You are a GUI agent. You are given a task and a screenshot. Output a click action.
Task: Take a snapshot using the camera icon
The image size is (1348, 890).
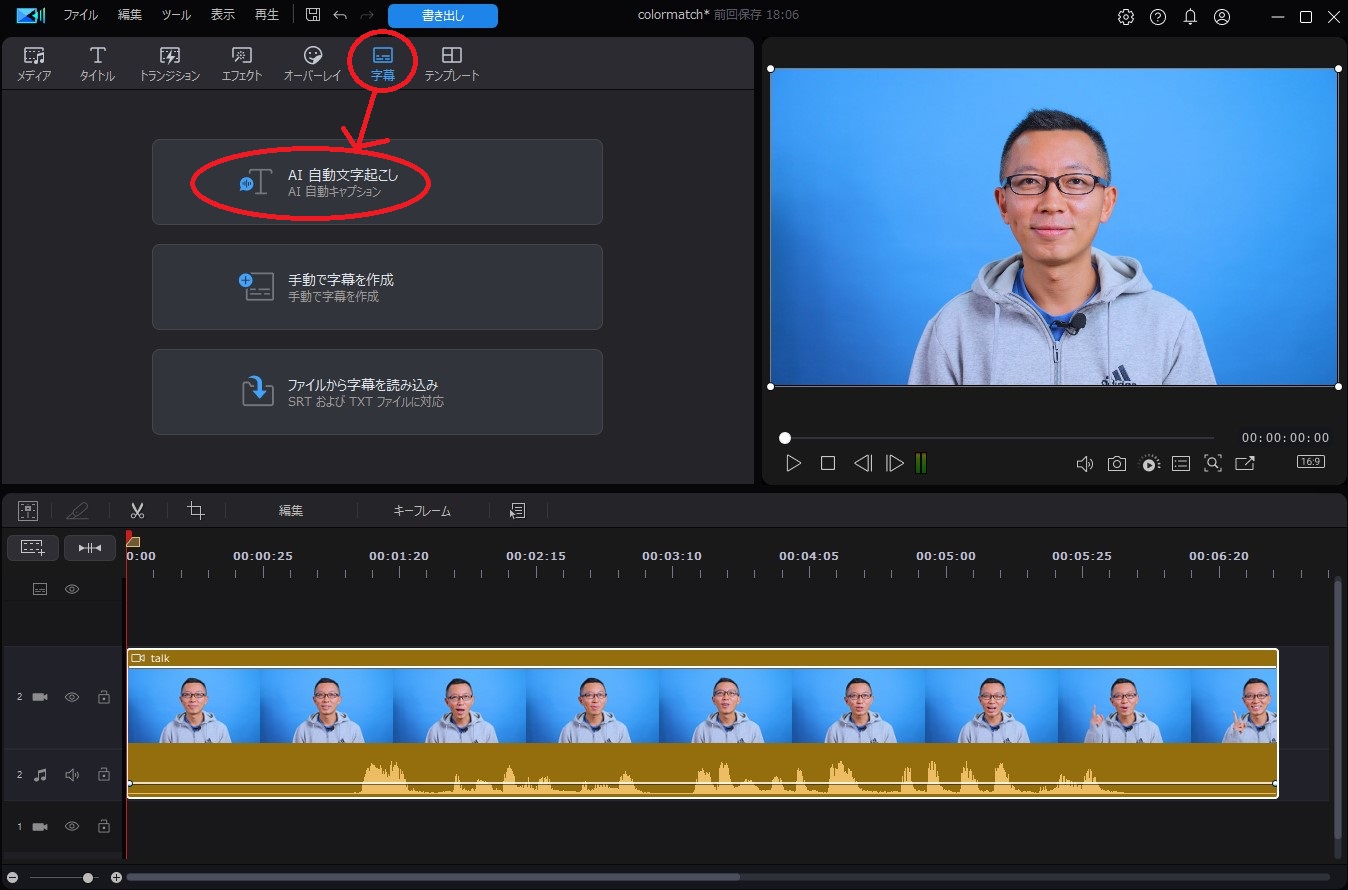(x=1117, y=463)
